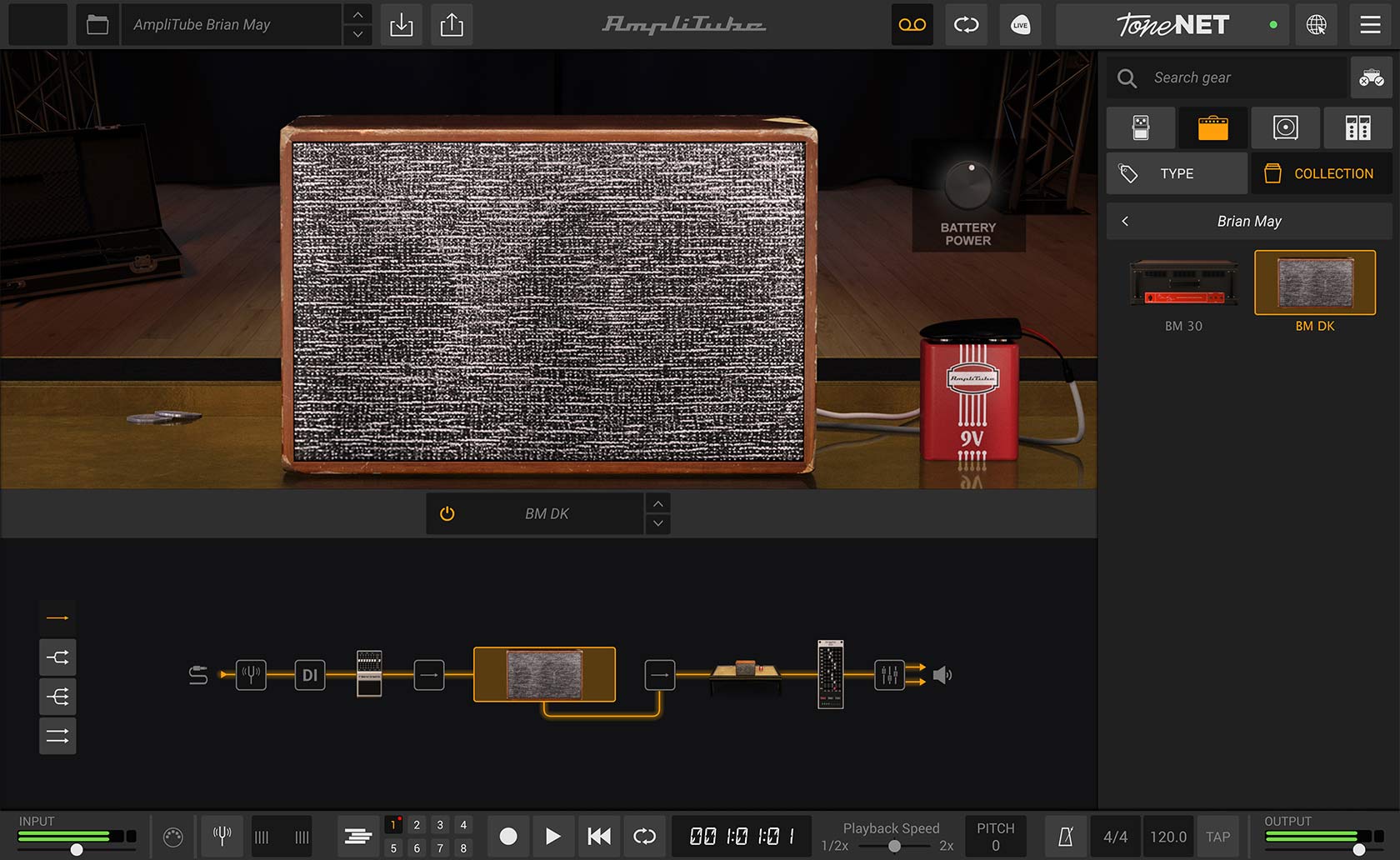Toggle the metronome
The width and height of the screenshot is (1400, 860).
[x=1066, y=837]
